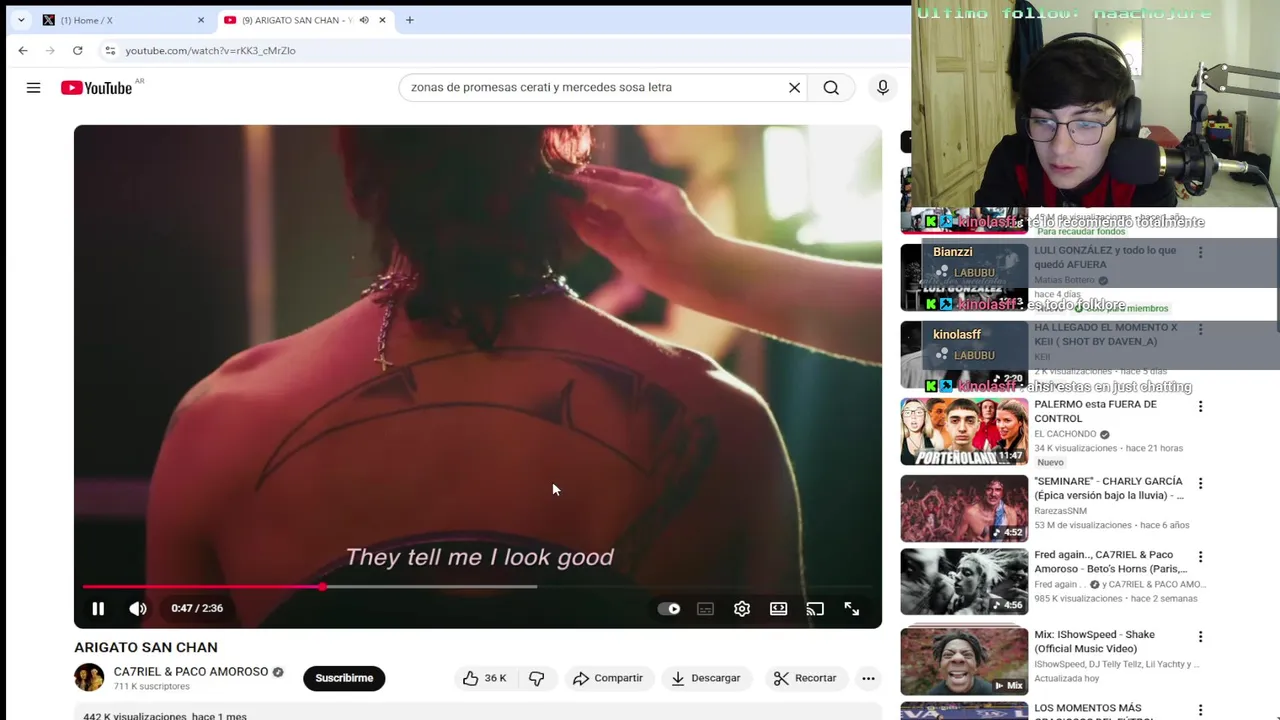The width and height of the screenshot is (1280, 720).
Task: Click the 0:47 / 2:36 time display
Action: (197, 608)
